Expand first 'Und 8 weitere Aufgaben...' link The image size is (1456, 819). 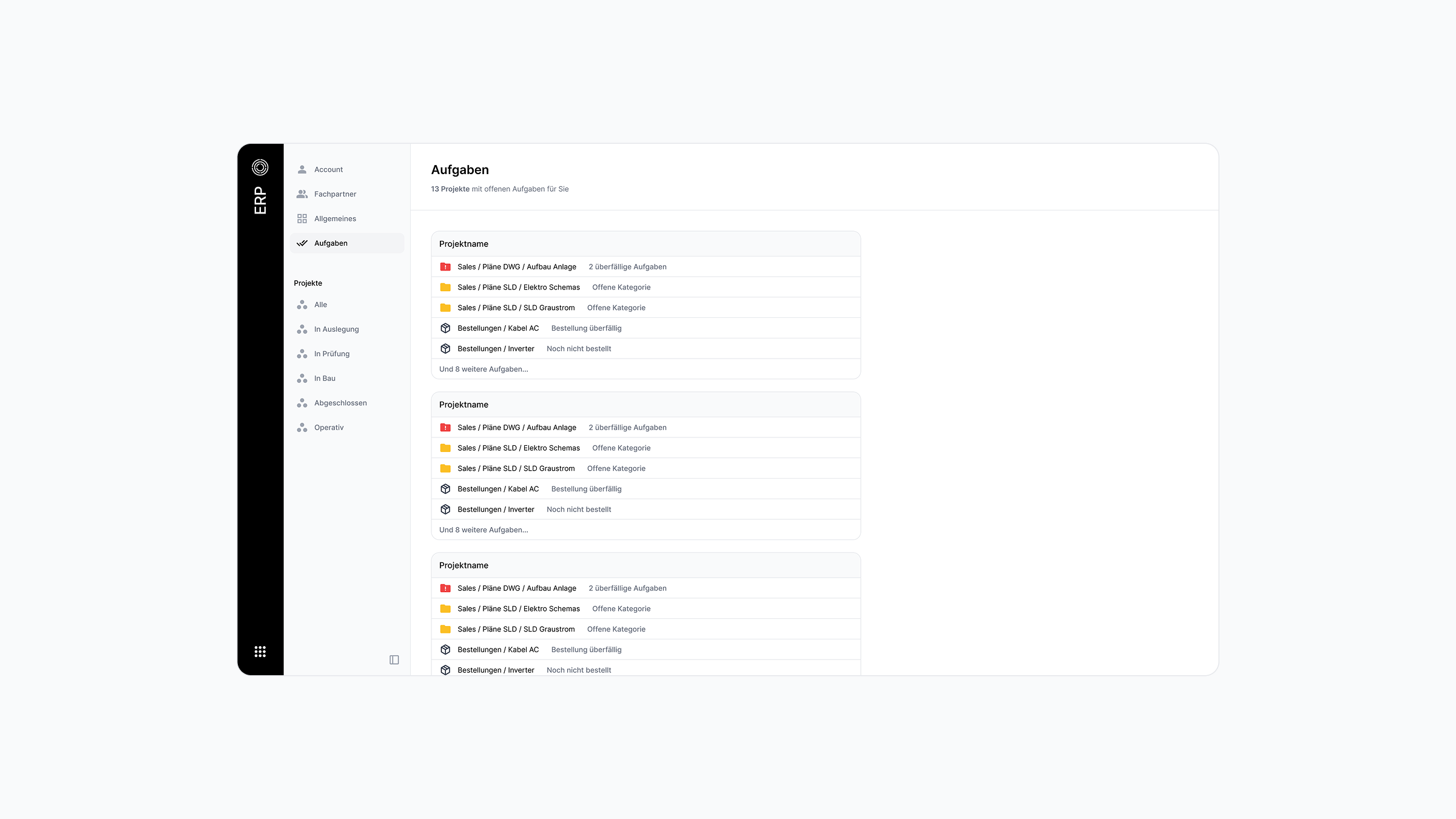point(484,369)
